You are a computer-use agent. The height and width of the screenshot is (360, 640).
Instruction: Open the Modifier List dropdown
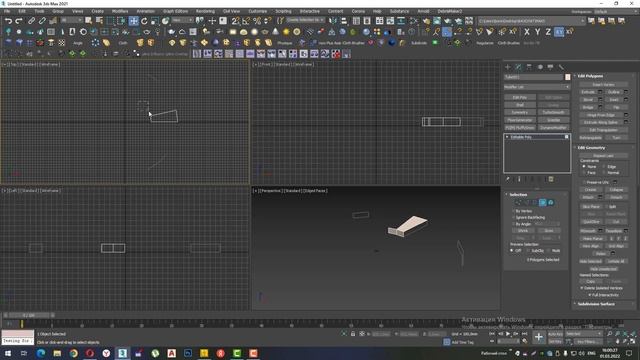(x=537, y=87)
